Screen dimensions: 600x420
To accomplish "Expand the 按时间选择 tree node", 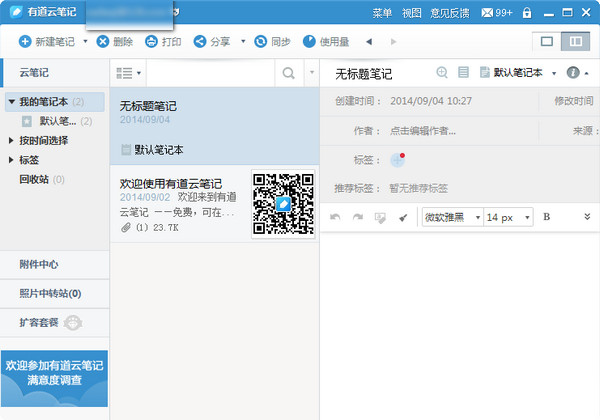I will (x=11, y=141).
